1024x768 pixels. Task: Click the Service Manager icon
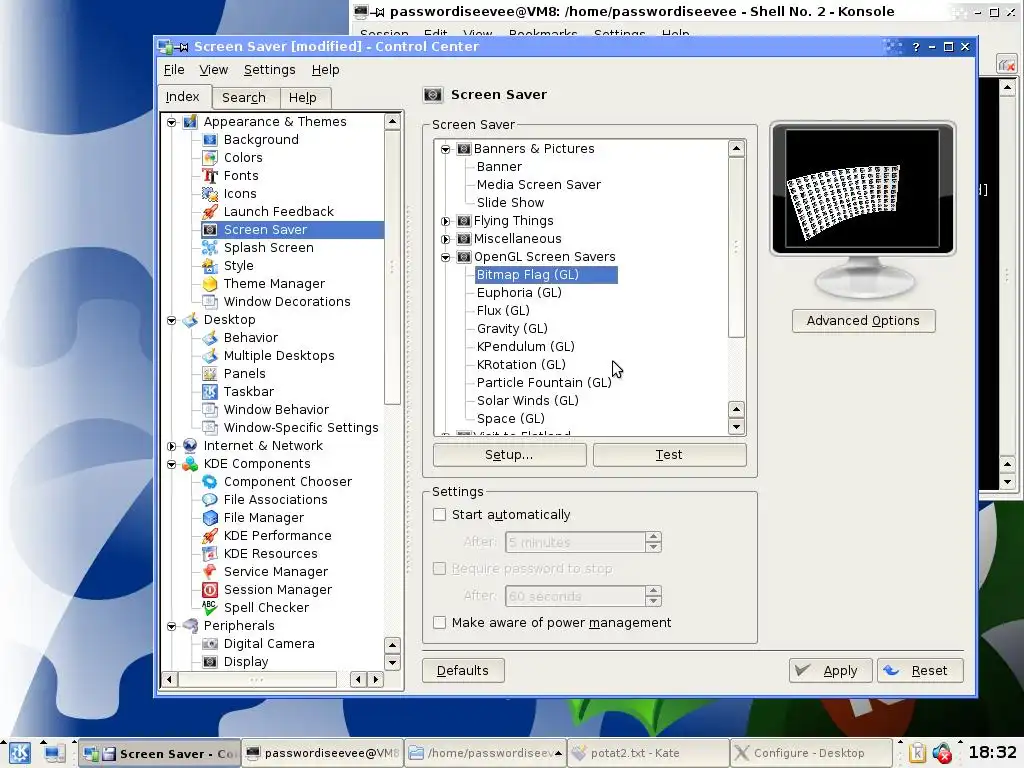click(210, 571)
